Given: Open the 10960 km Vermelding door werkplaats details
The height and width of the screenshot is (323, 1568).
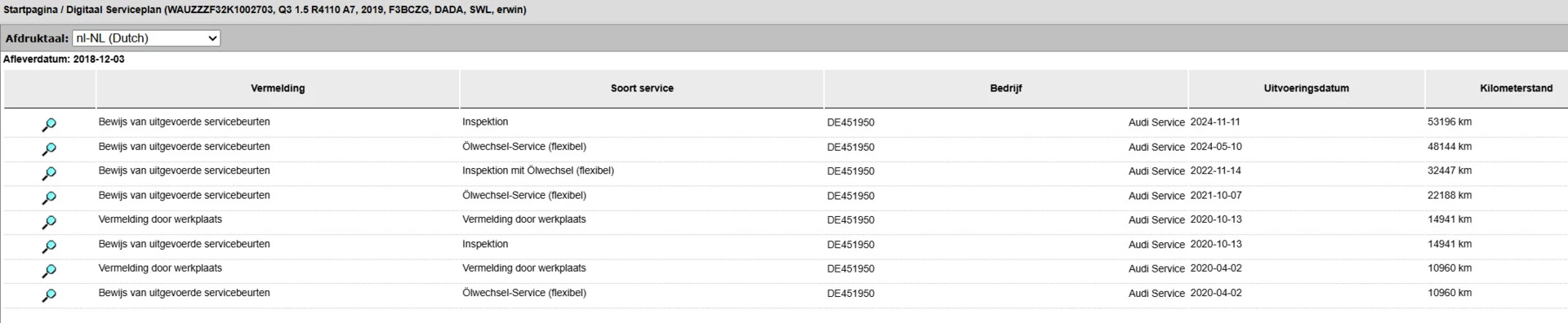Looking at the screenshot, I should [x=49, y=272].
